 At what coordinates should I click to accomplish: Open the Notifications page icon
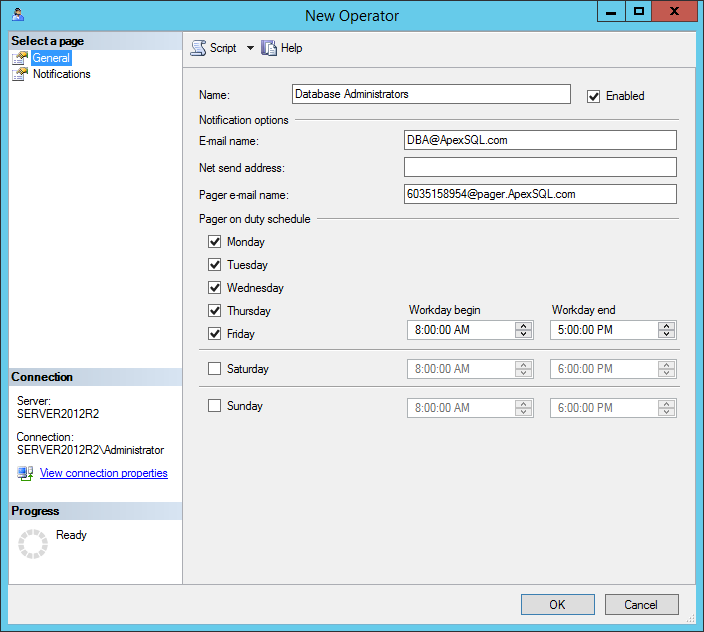pyautogui.click(x=20, y=74)
